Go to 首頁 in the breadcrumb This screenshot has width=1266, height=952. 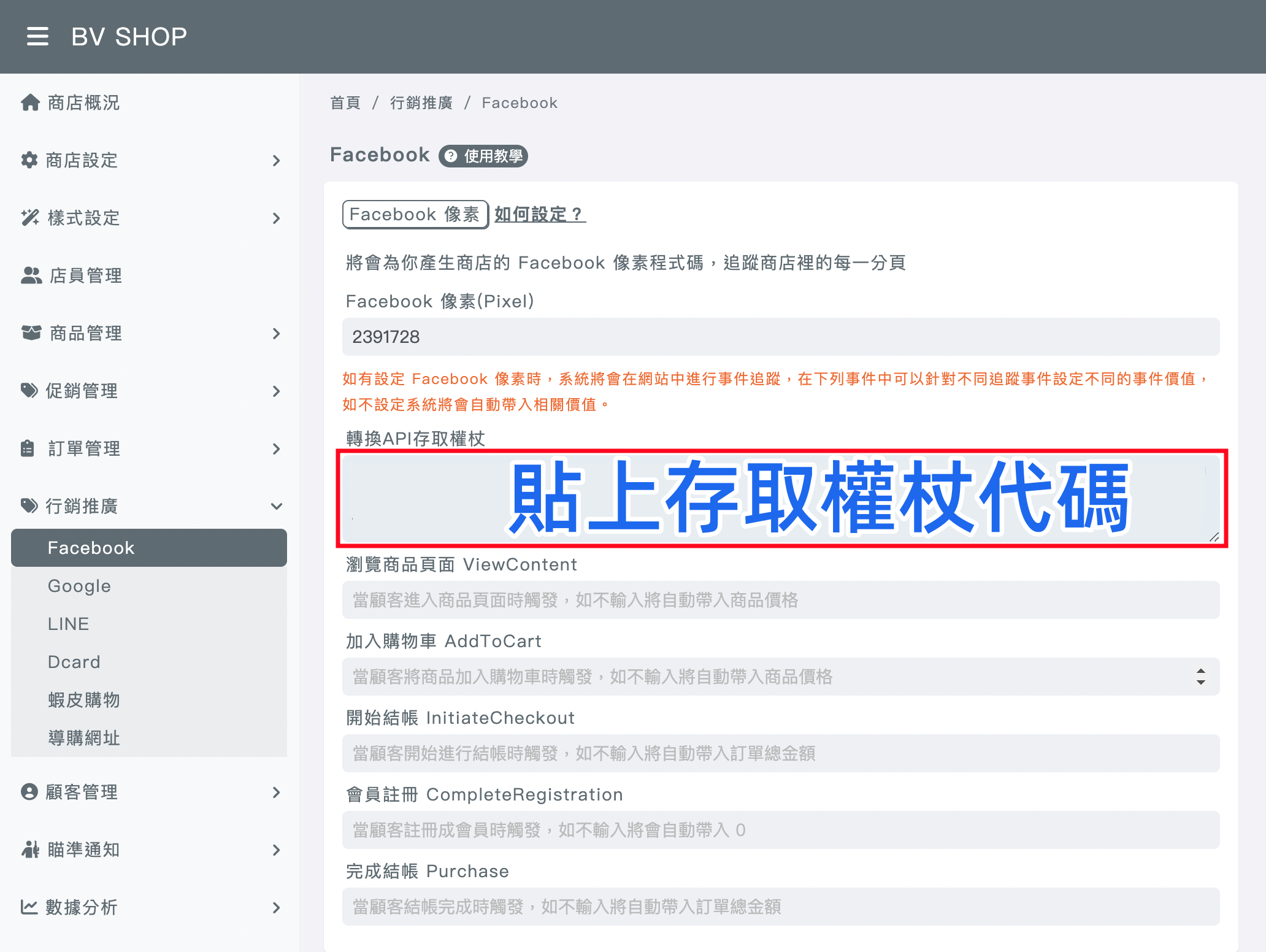click(x=345, y=102)
